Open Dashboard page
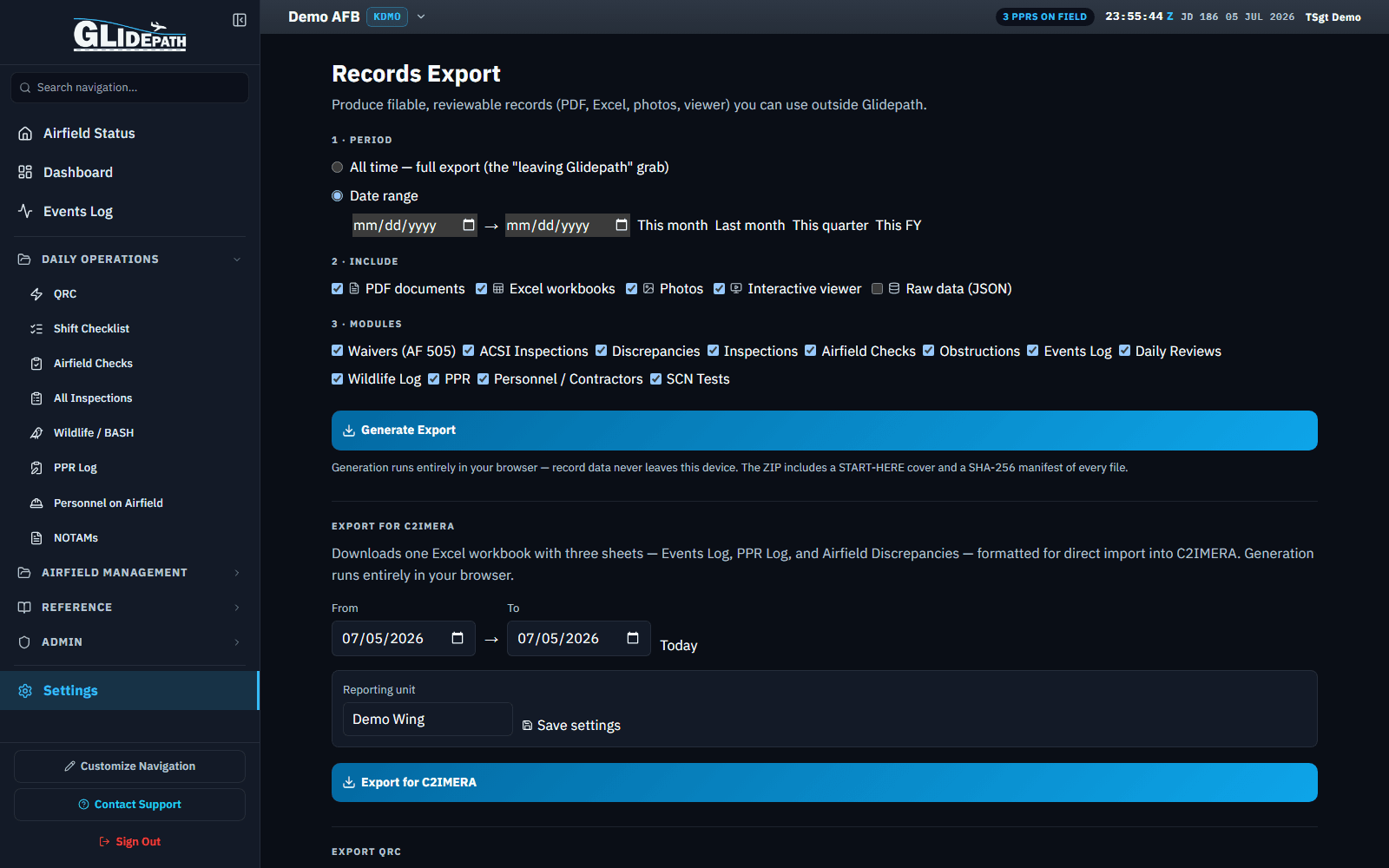1389x868 pixels. [x=130, y=173]
